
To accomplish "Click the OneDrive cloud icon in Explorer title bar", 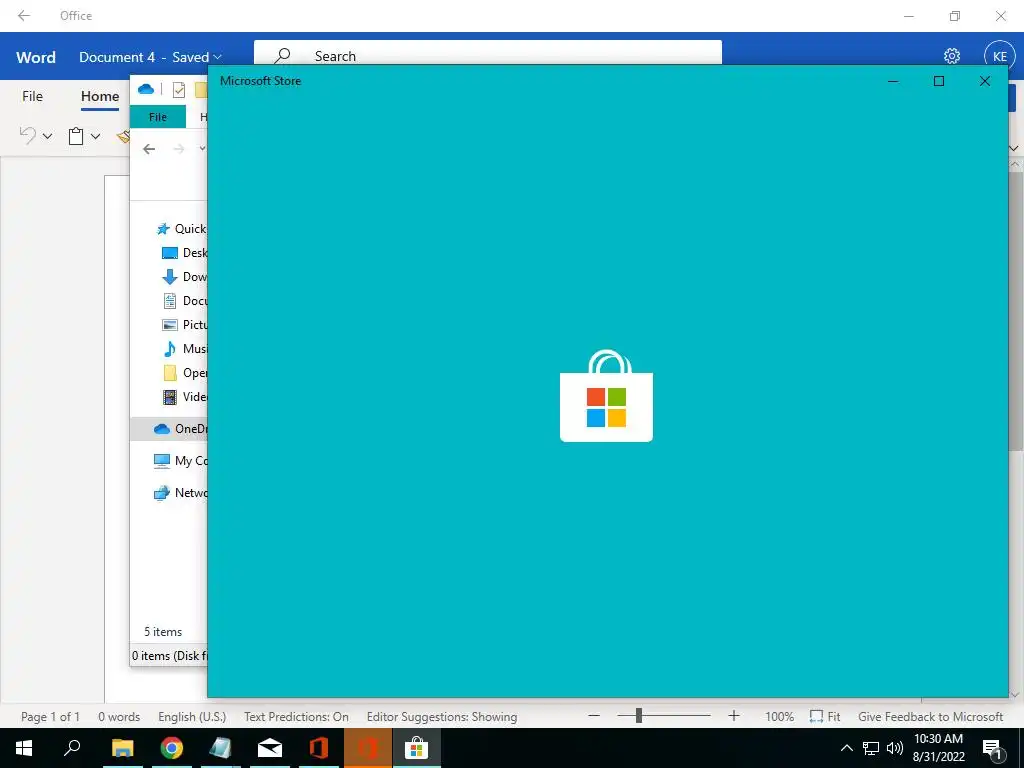I will 146,89.
